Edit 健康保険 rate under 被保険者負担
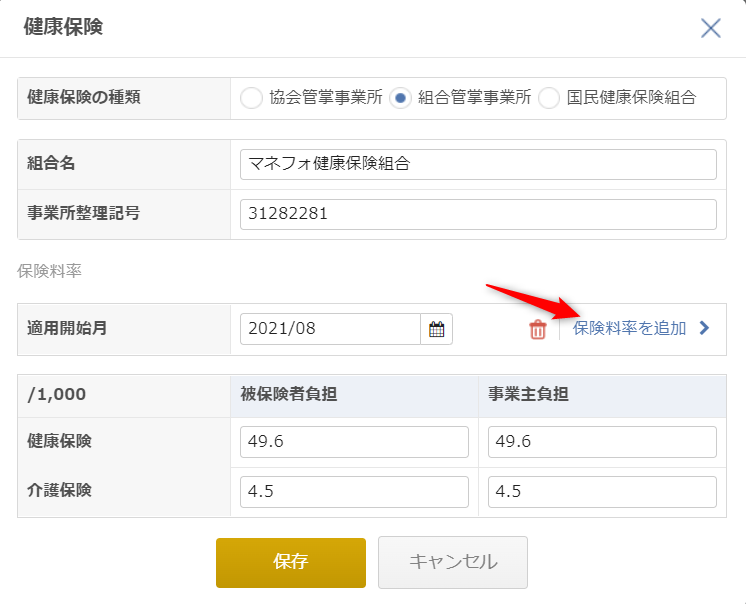Image resolution: width=746 pixels, height=604 pixels. pyautogui.click(x=354, y=442)
